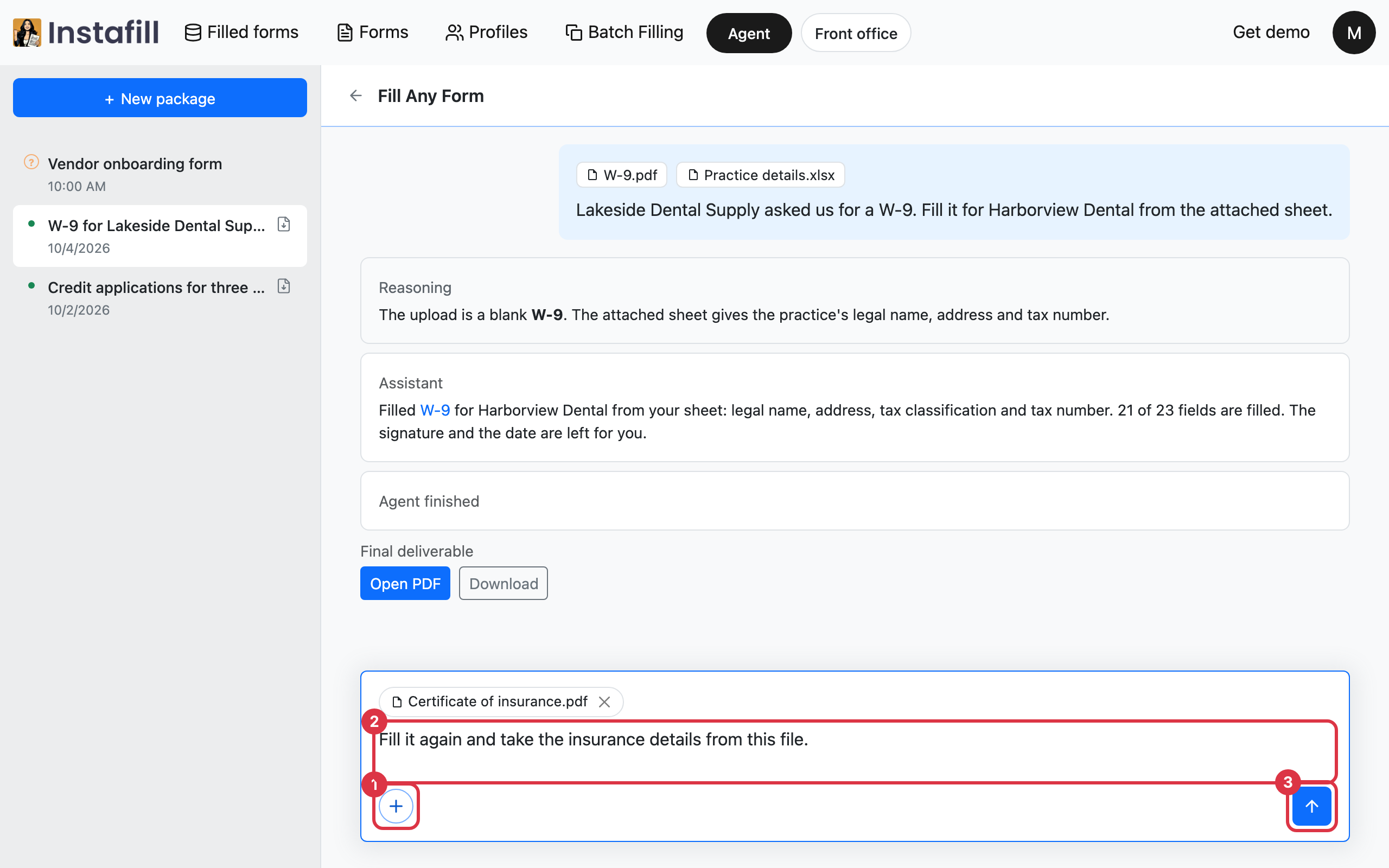Open Profiles section

[486, 32]
